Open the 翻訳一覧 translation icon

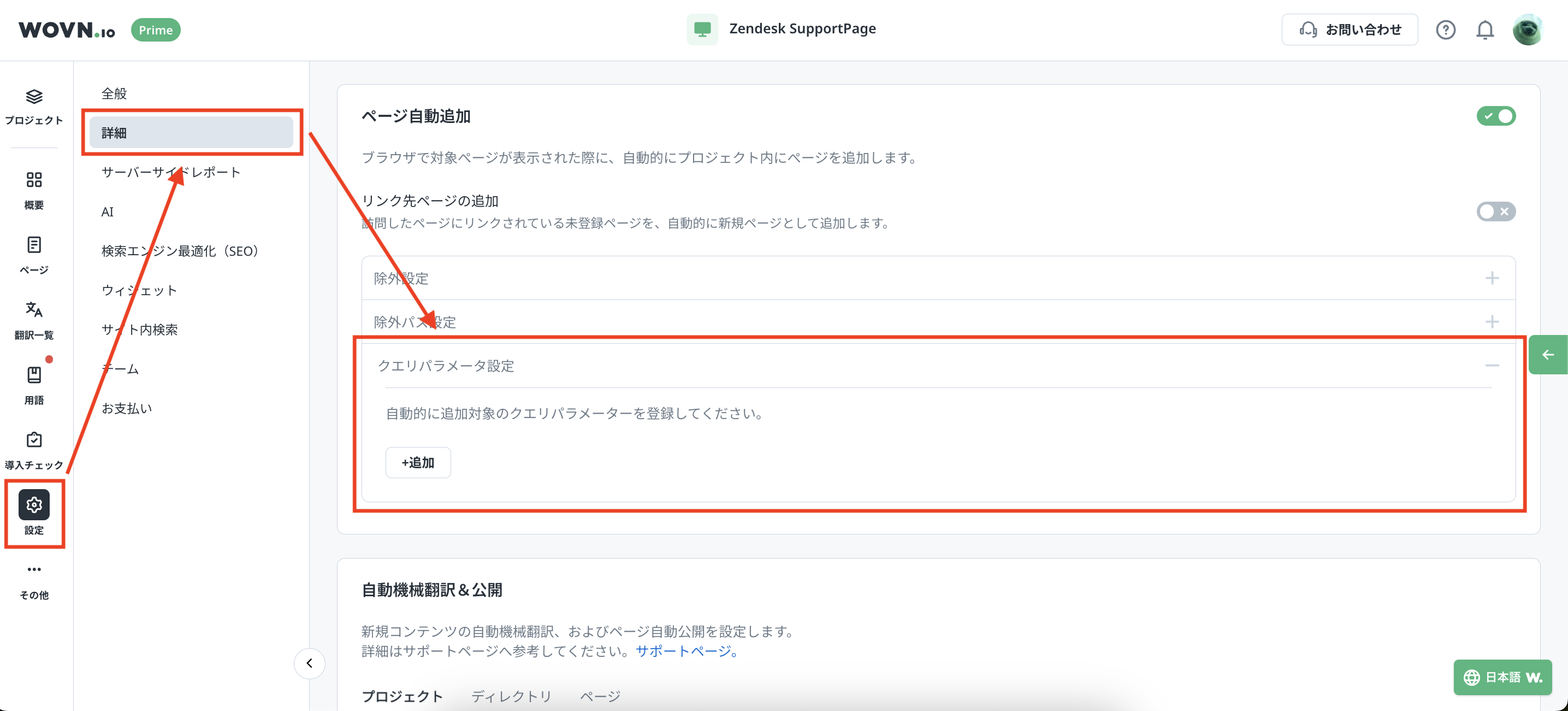[34, 310]
